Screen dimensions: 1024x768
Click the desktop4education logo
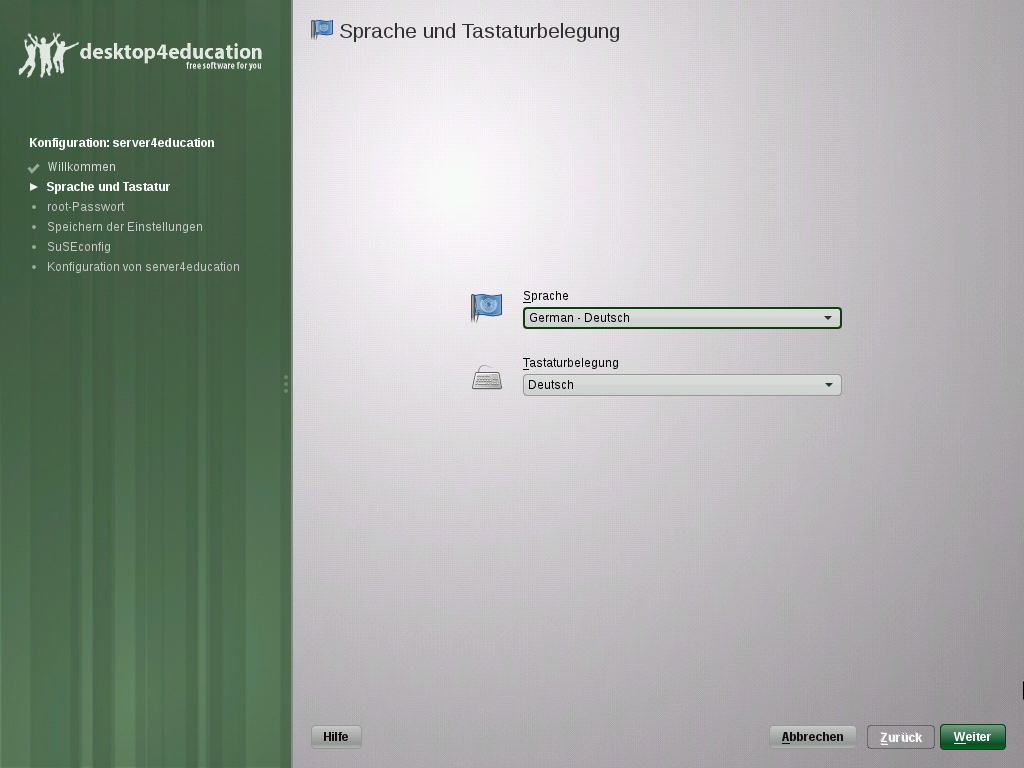click(x=141, y=54)
